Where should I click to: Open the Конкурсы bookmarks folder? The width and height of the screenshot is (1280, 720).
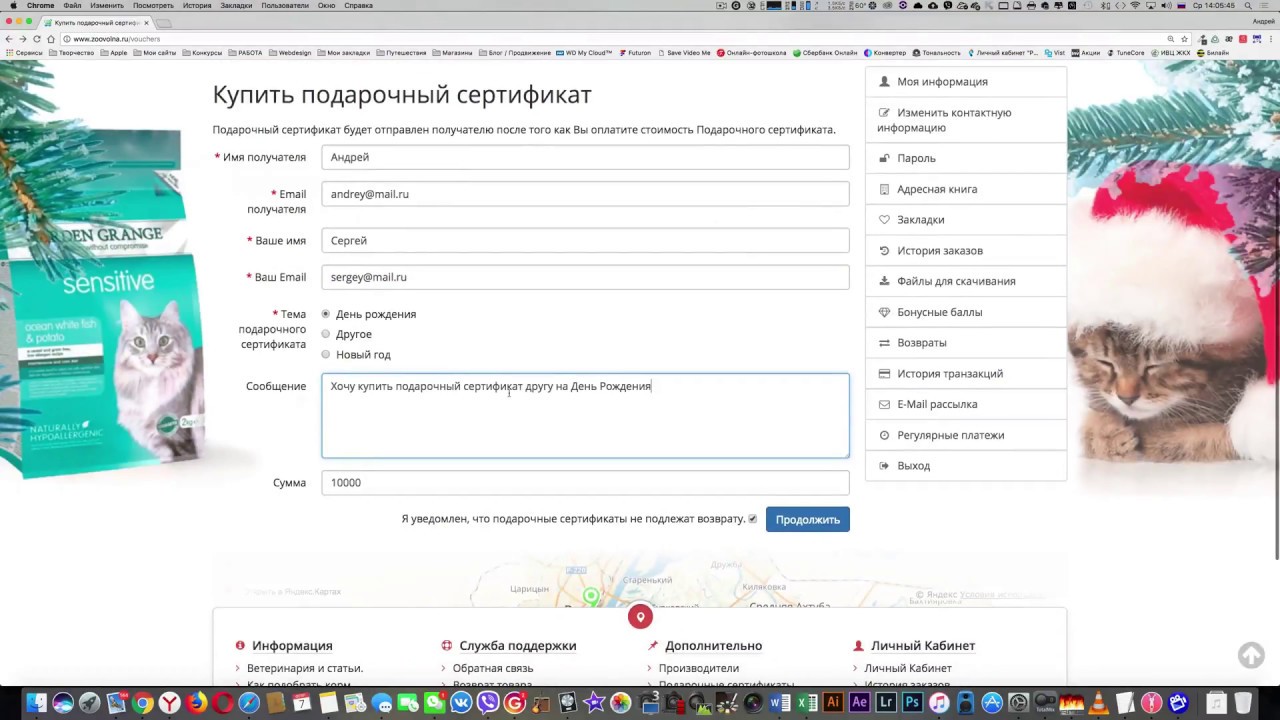pyautogui.click(x=203, y=53)
